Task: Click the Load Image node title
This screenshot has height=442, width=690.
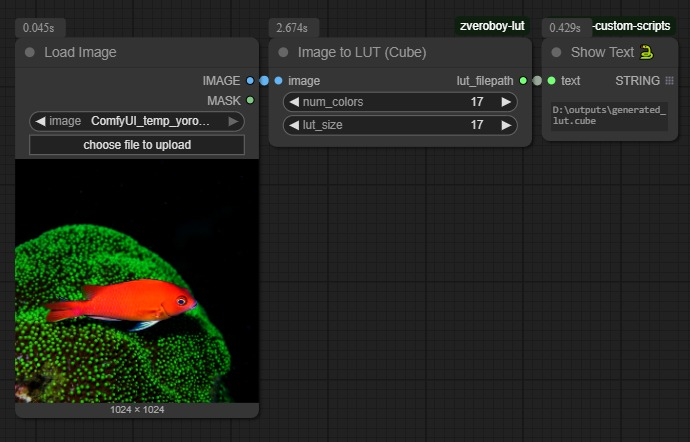Action: (x=80, y=52)
